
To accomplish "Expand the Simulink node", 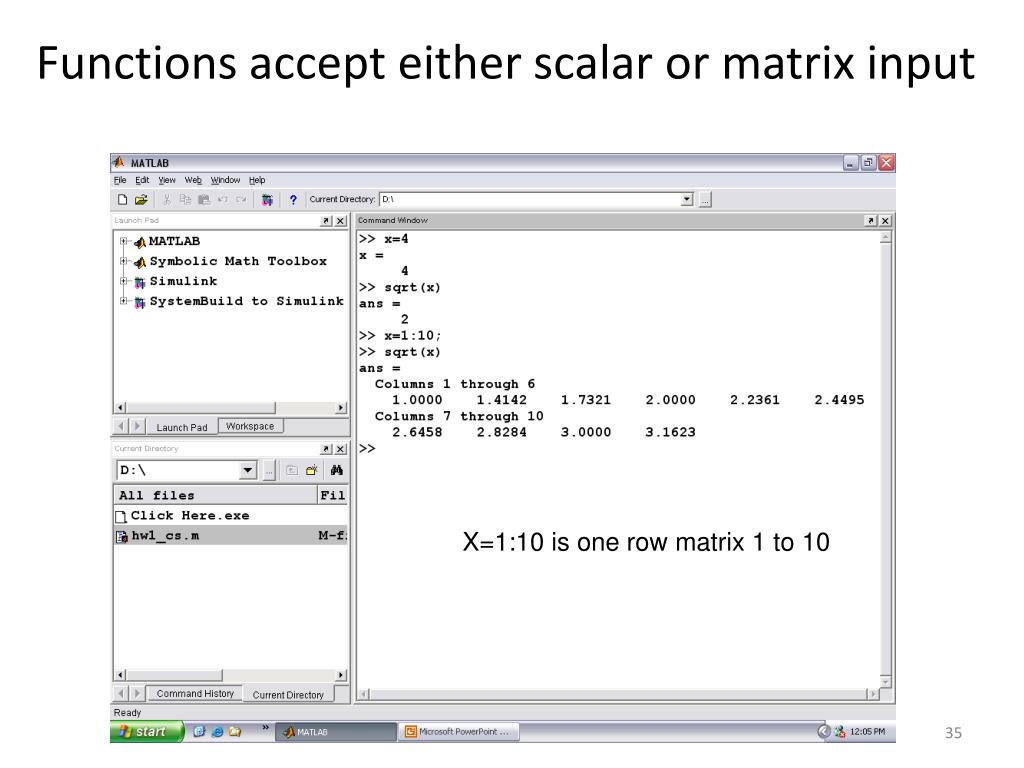I will 123,281.
